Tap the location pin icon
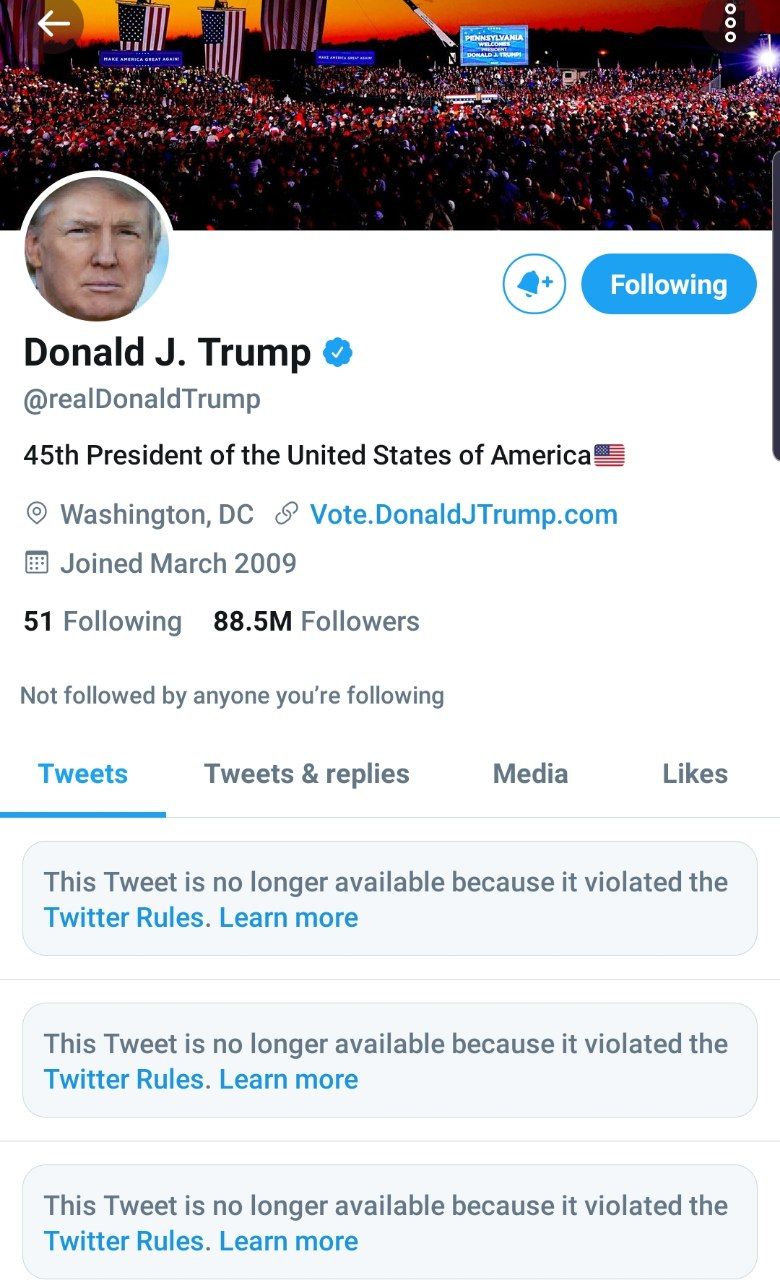Image resolution: width=780 pixels, height=1280 pixels. point(36,514)
